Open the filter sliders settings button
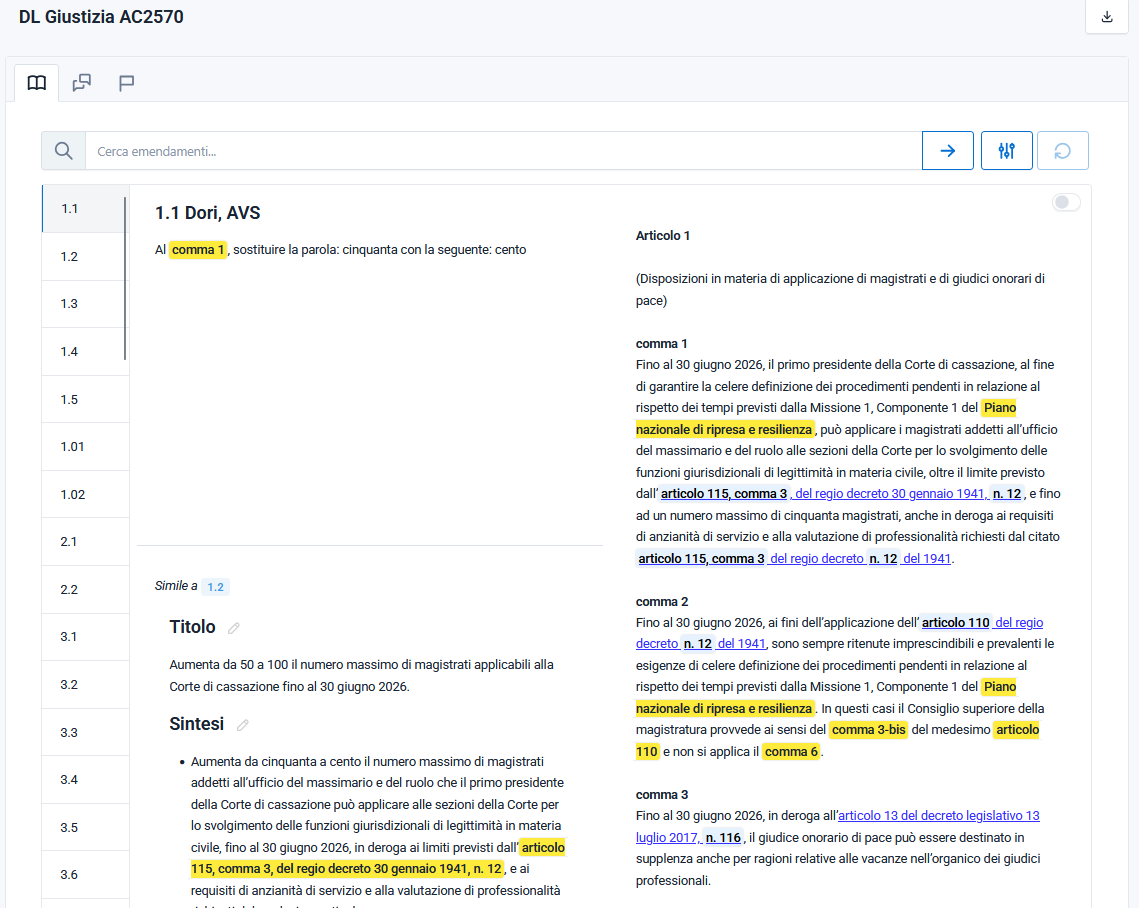The width and height of the screenshot is (1139, 908). click(x=1006, y=151)
